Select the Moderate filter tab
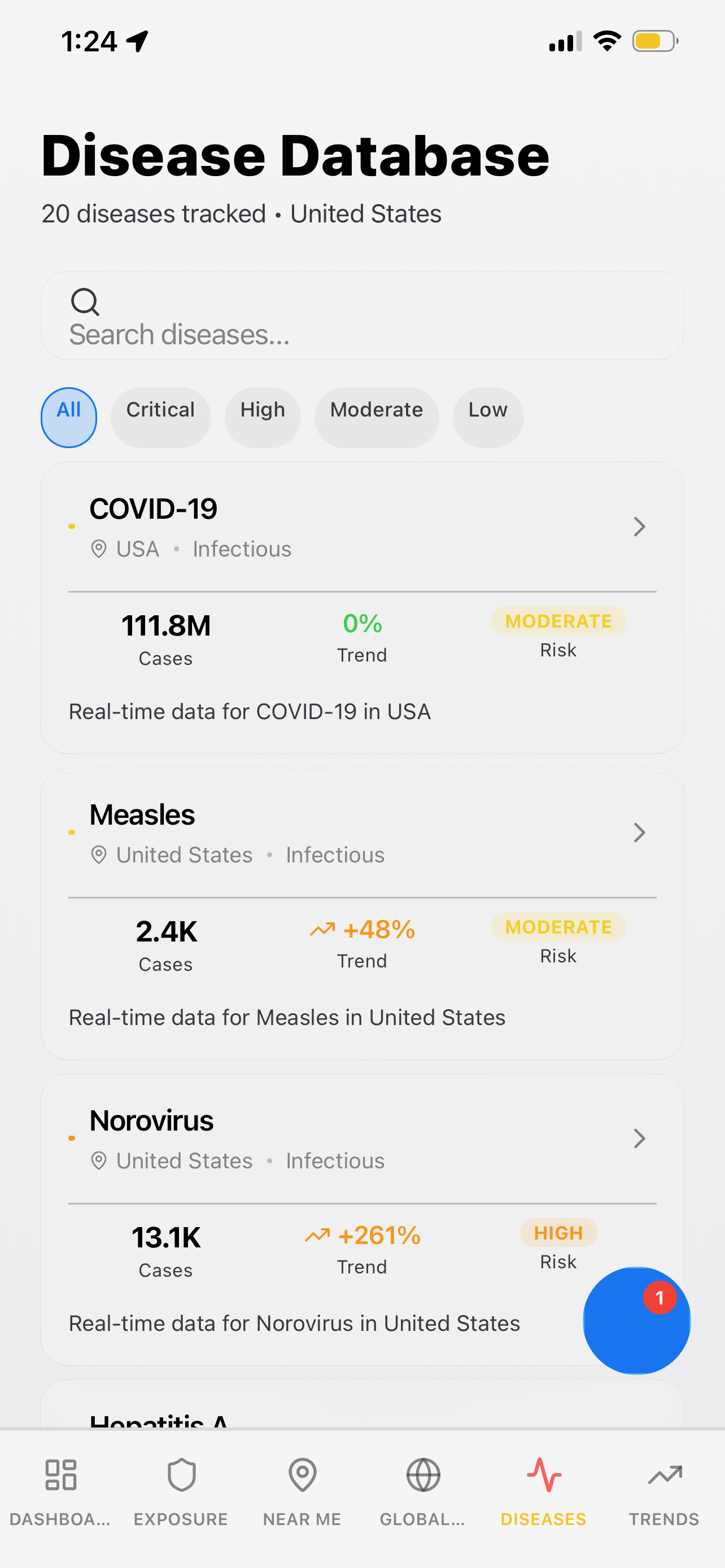Screen dimensions: 725x1568 pyautogui.click(x=376, y=417)
